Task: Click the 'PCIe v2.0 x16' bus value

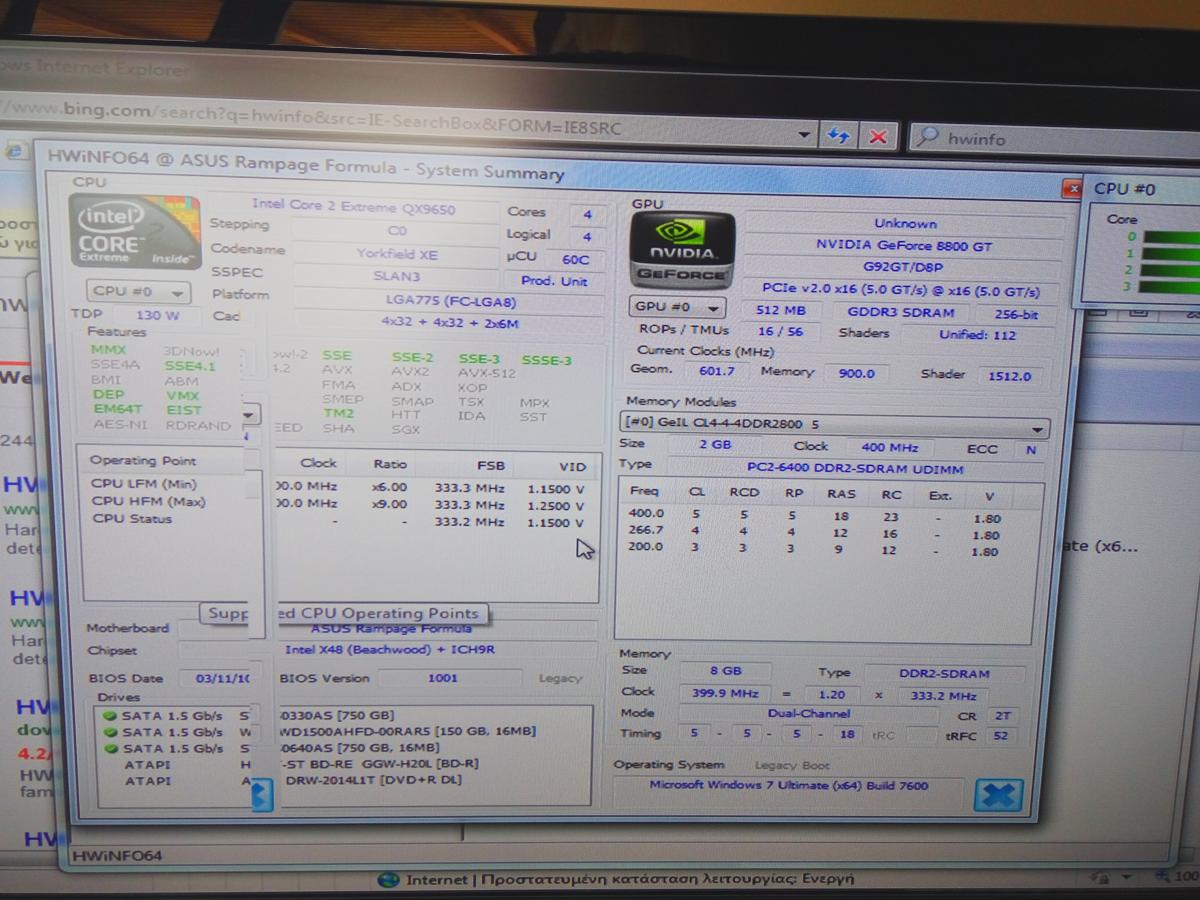Action: (x=904, y=291)
